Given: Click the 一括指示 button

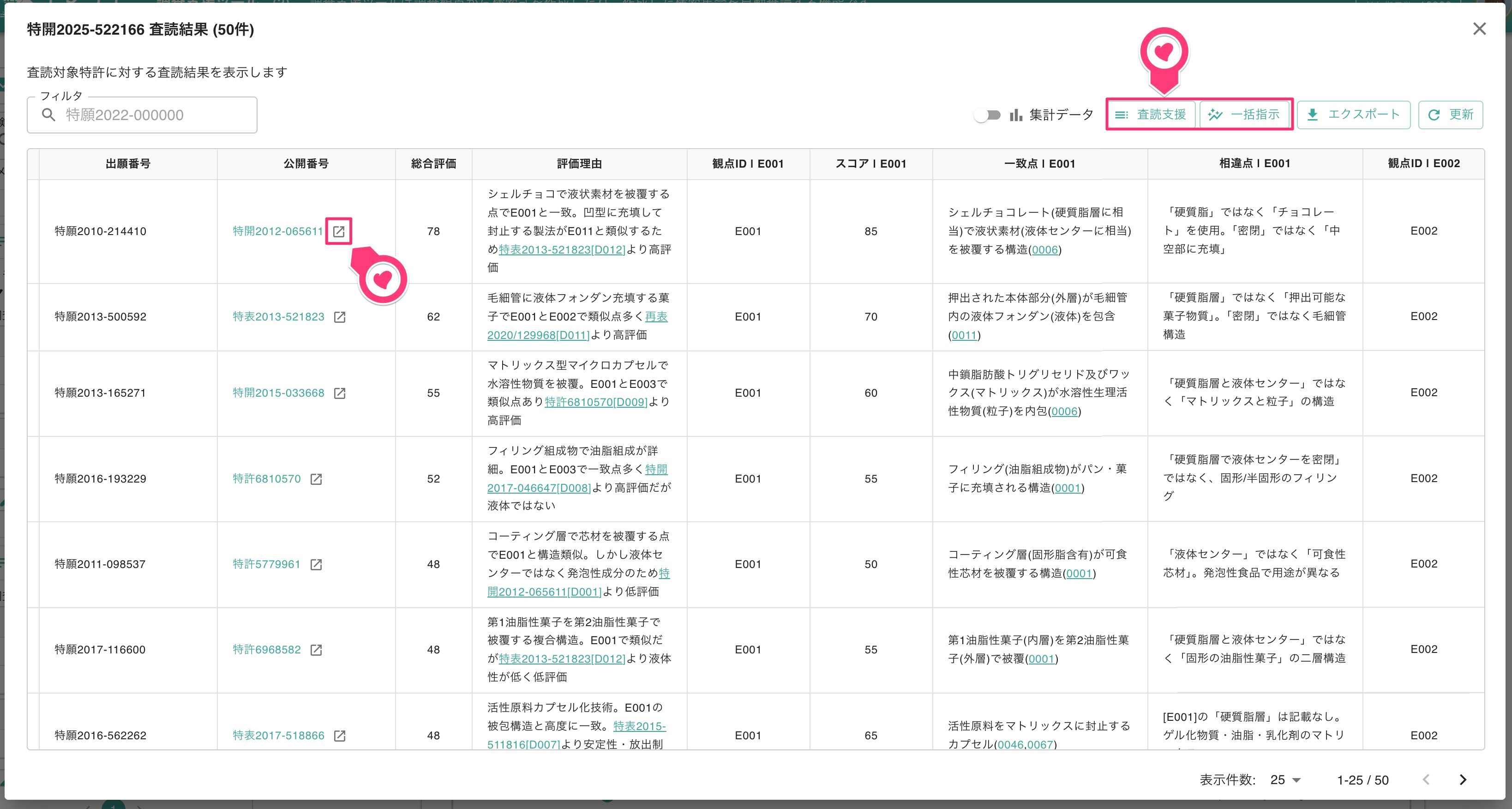Looking at the screenshot, I should [1244, 115].
